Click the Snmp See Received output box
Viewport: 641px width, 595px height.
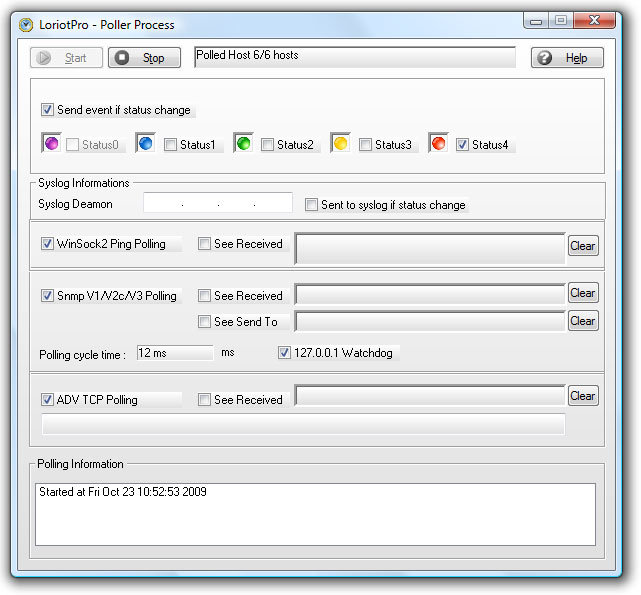[430, 294]
